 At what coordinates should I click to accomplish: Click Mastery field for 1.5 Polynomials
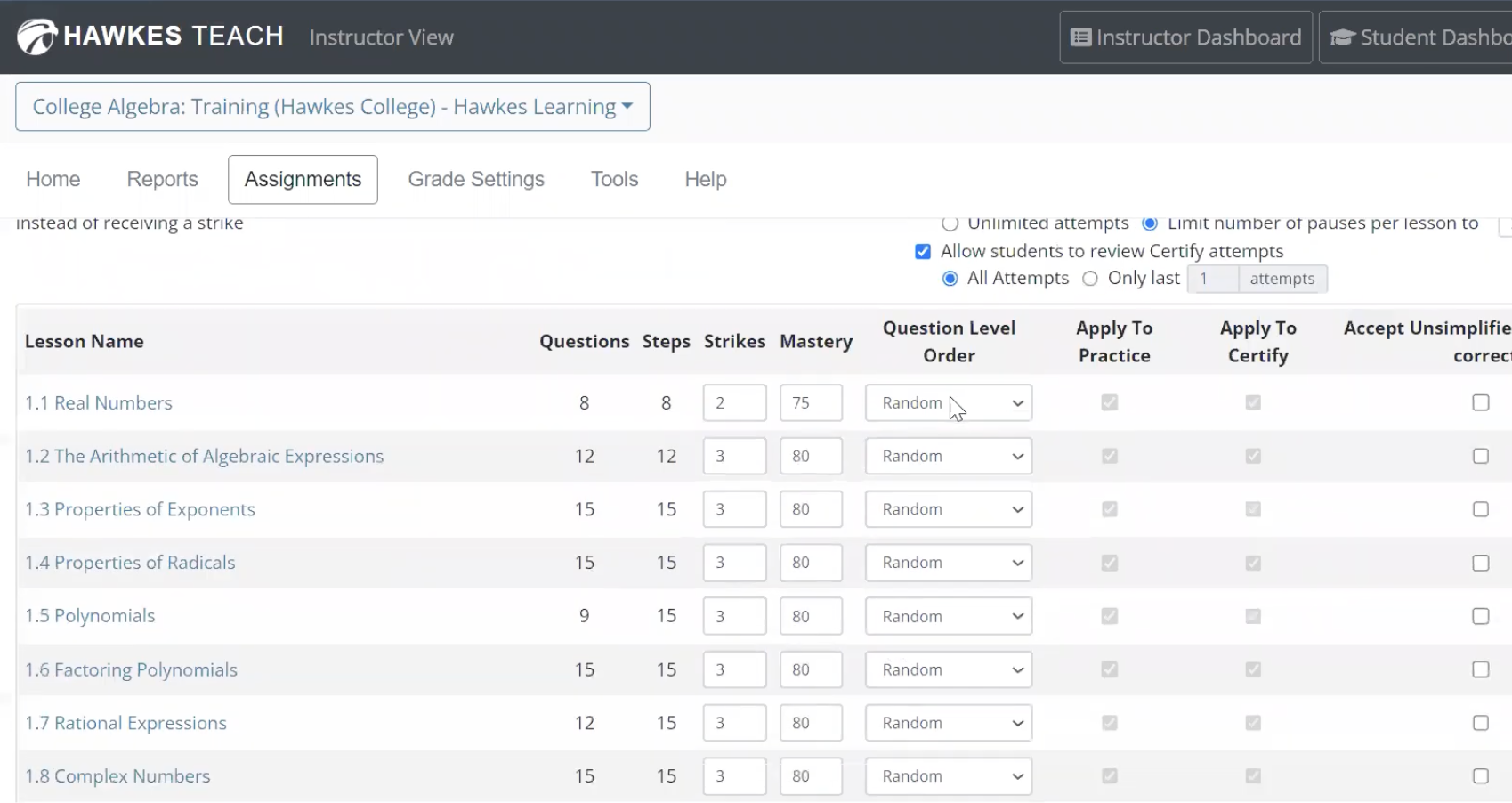pos(811,616)
